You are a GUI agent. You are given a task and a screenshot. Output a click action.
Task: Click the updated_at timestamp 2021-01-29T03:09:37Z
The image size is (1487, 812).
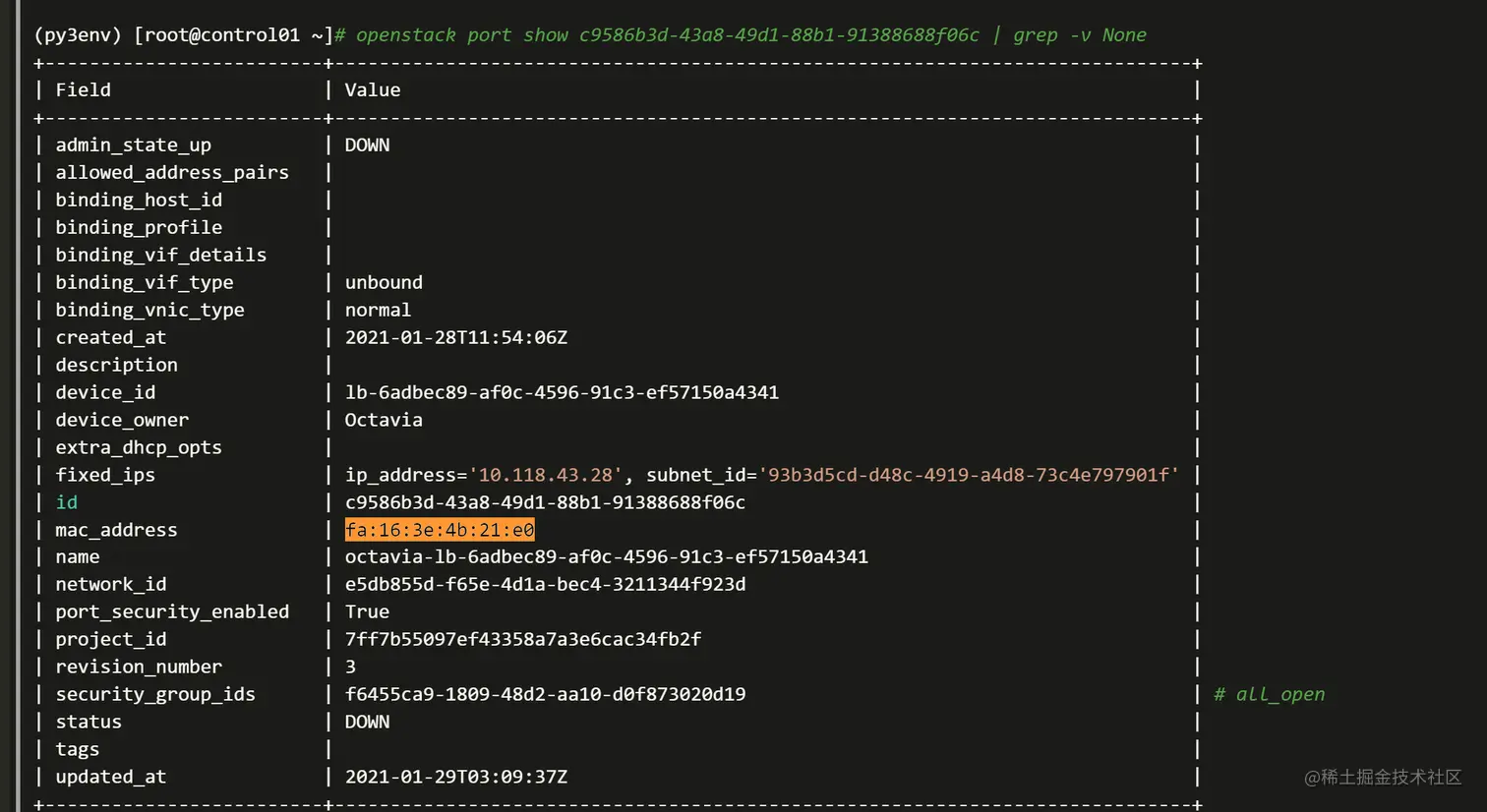click(x=456, y=777)
